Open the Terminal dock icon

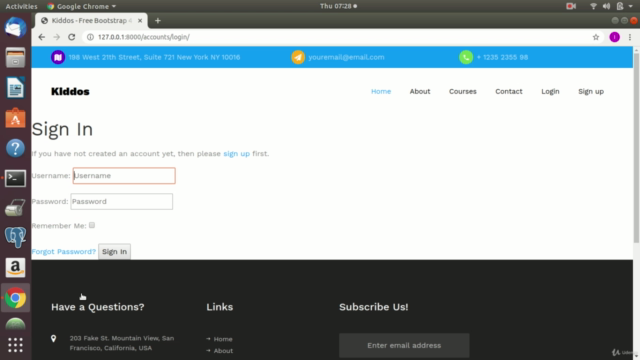click(x=15, y=178)
